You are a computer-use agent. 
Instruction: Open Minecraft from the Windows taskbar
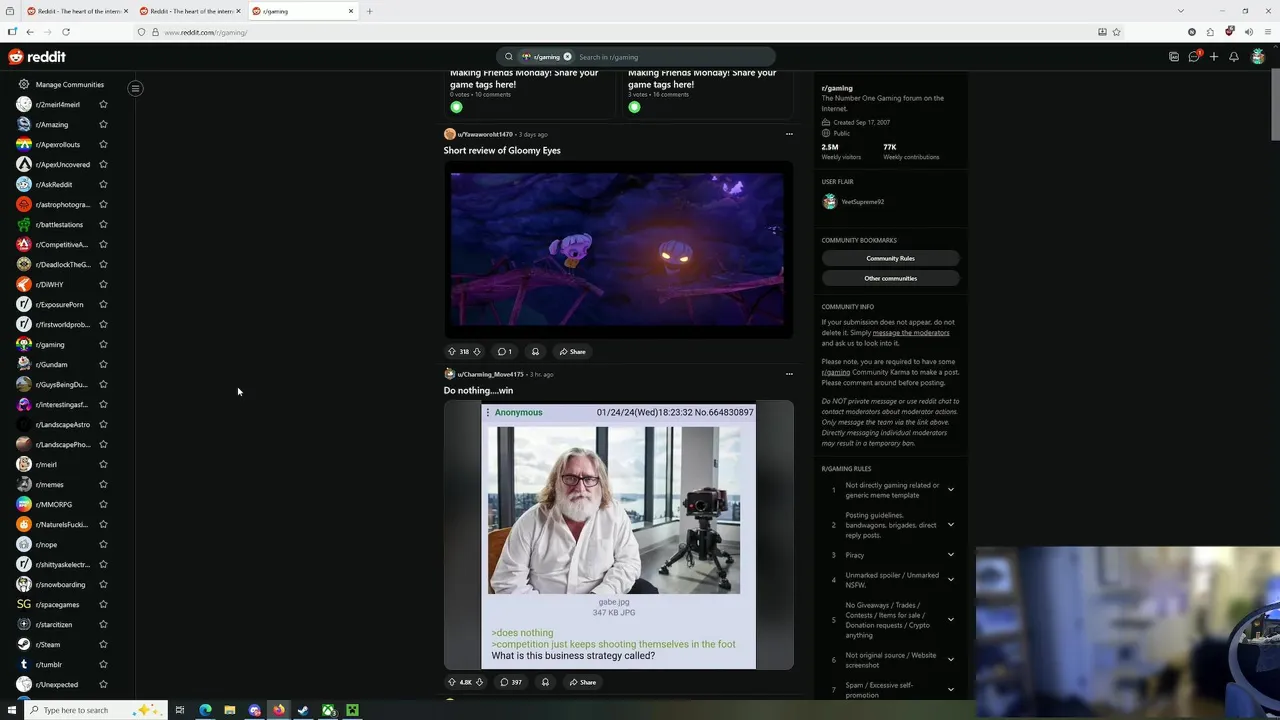(x=352, y=710)
